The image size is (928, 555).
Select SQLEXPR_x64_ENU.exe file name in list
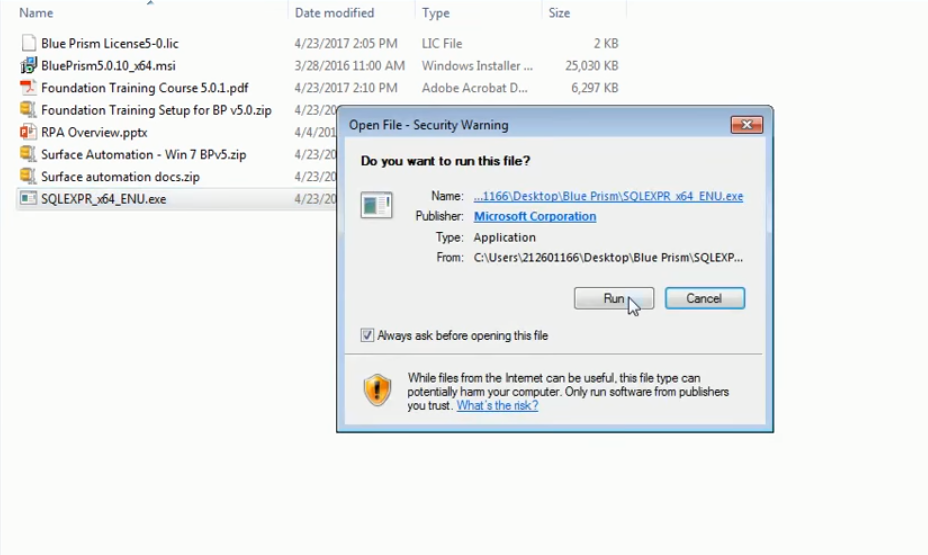104,199
